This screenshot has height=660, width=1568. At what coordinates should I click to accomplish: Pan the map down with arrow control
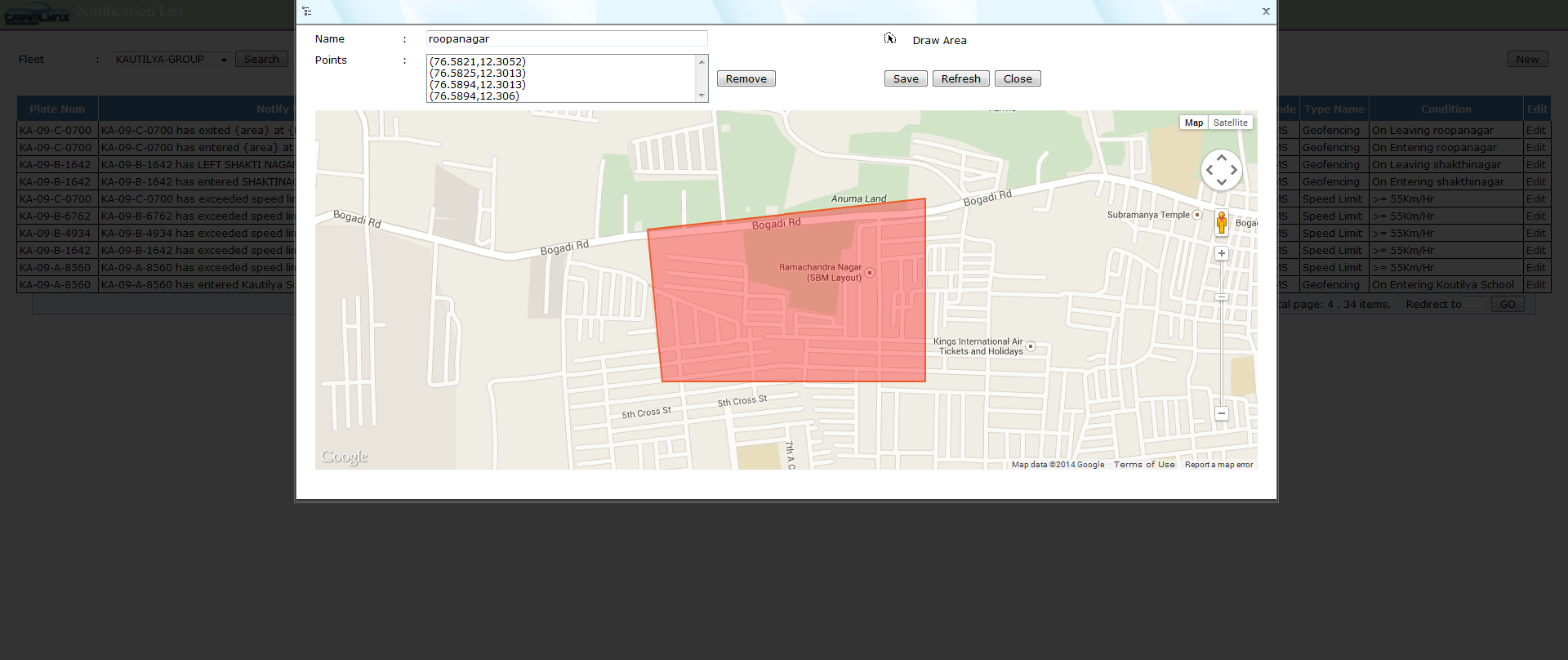tap(1222, 183)
